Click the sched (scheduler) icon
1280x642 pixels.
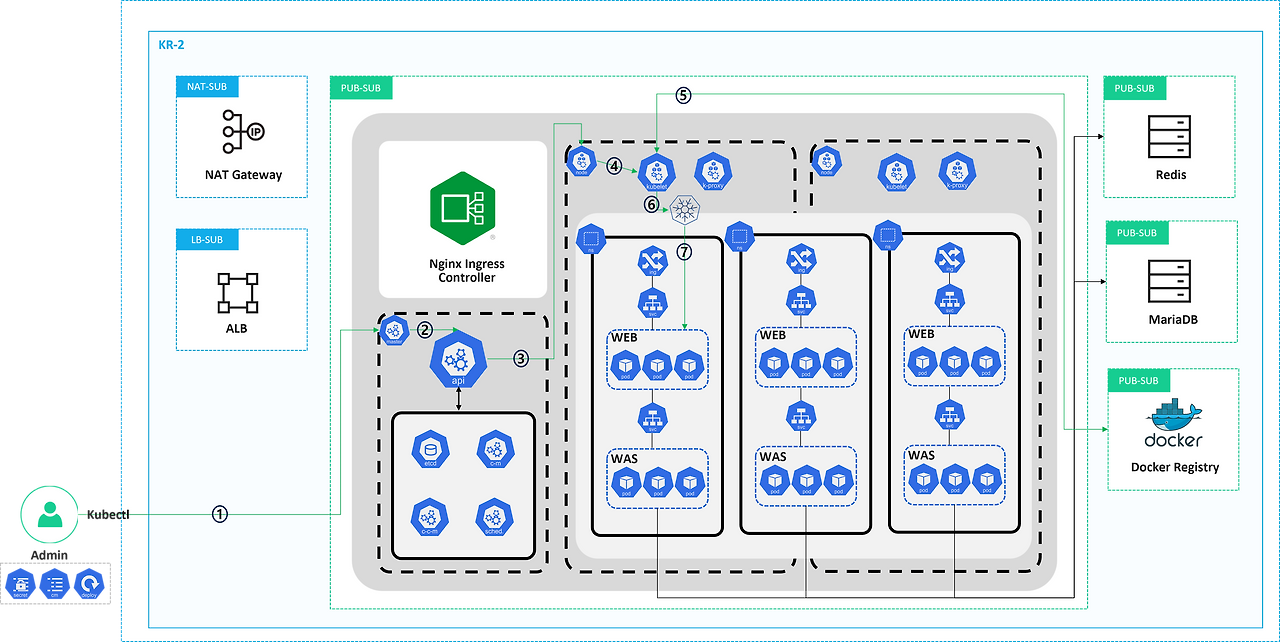(x=494, y=519)
